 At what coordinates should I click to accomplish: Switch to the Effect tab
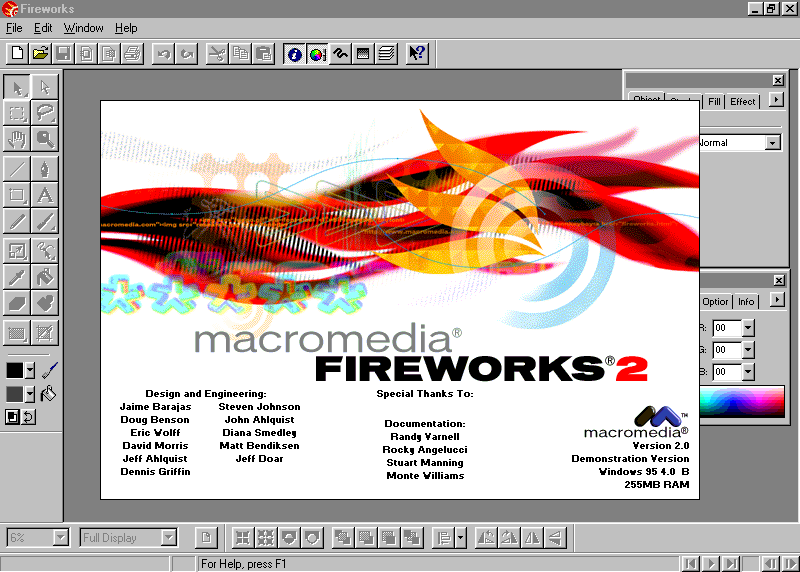(x=742, y=102)
